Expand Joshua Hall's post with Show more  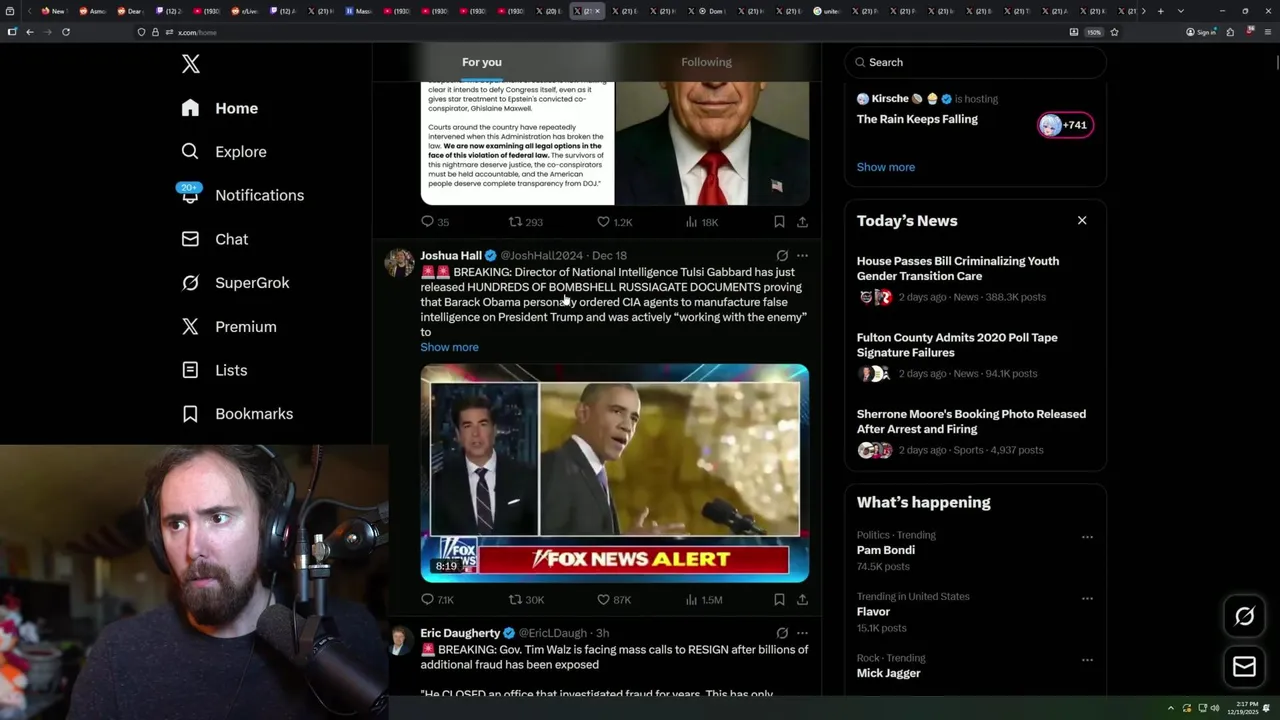coord(449,347)
